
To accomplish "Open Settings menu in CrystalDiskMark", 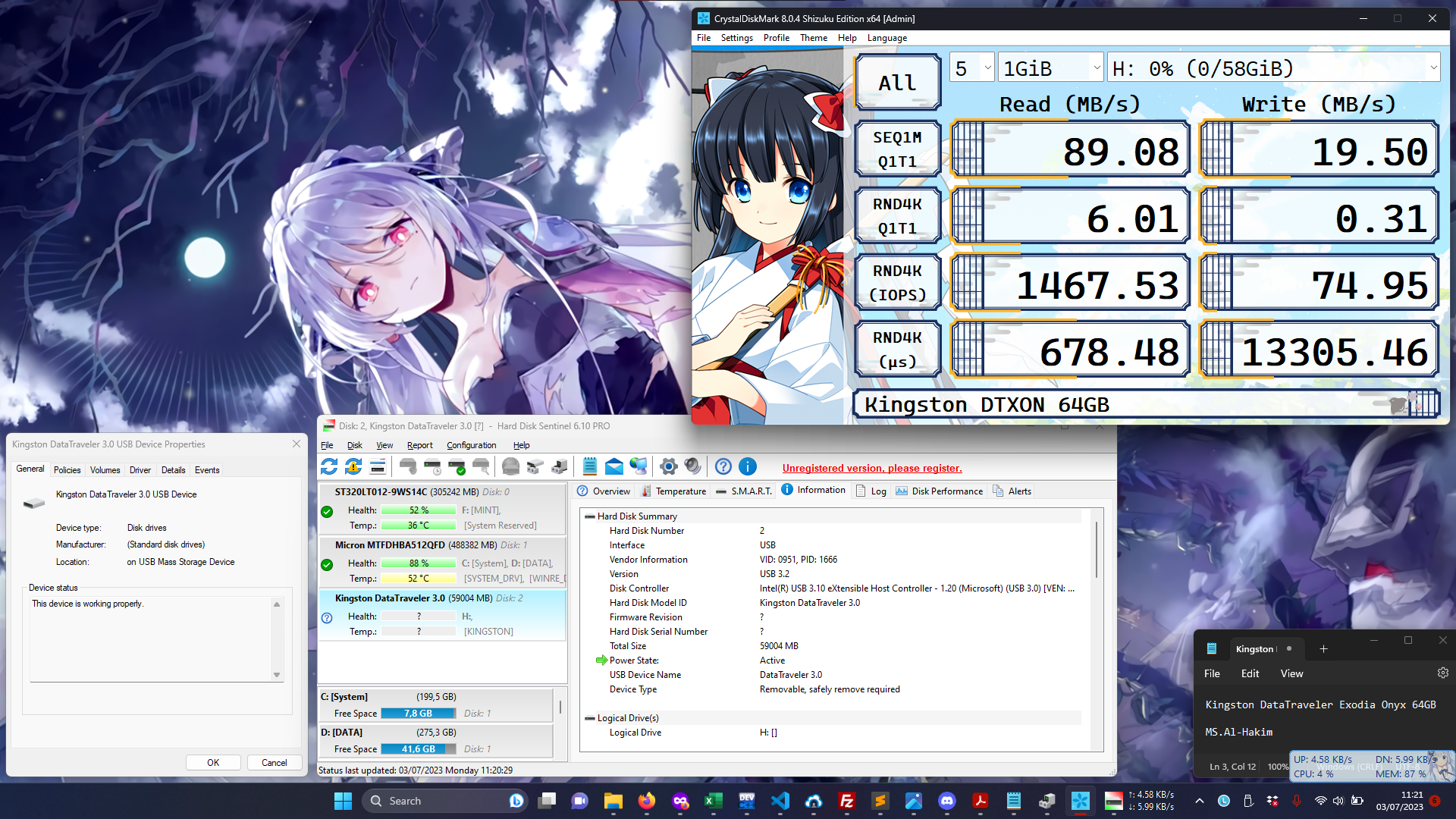I will (736, 38).
